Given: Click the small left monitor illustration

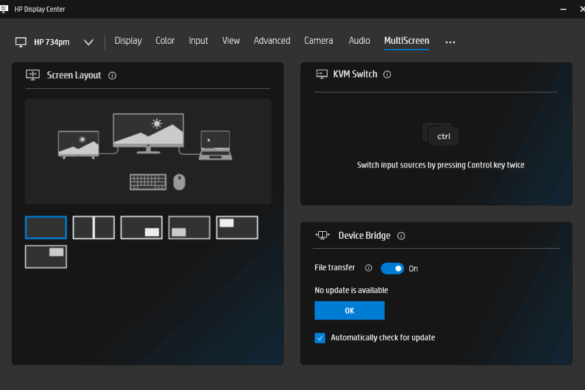Looking at the screenshot, I should tap(79, 144).
